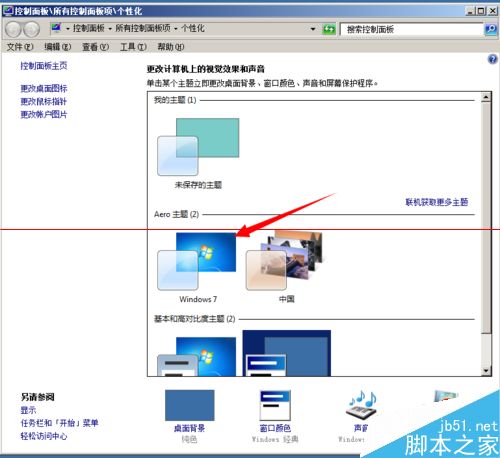
Task: Open 更改帐户图片 link
Action: tap(44, 114)
